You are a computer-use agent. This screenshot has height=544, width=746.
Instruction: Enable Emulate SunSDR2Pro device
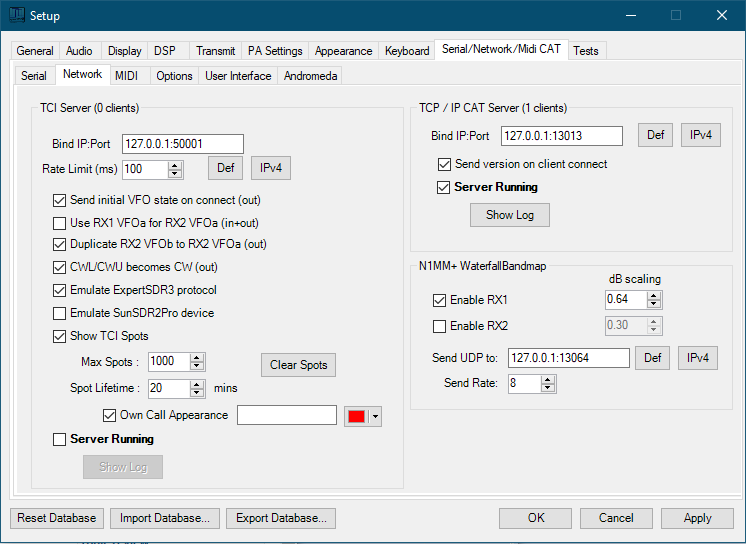59,313
